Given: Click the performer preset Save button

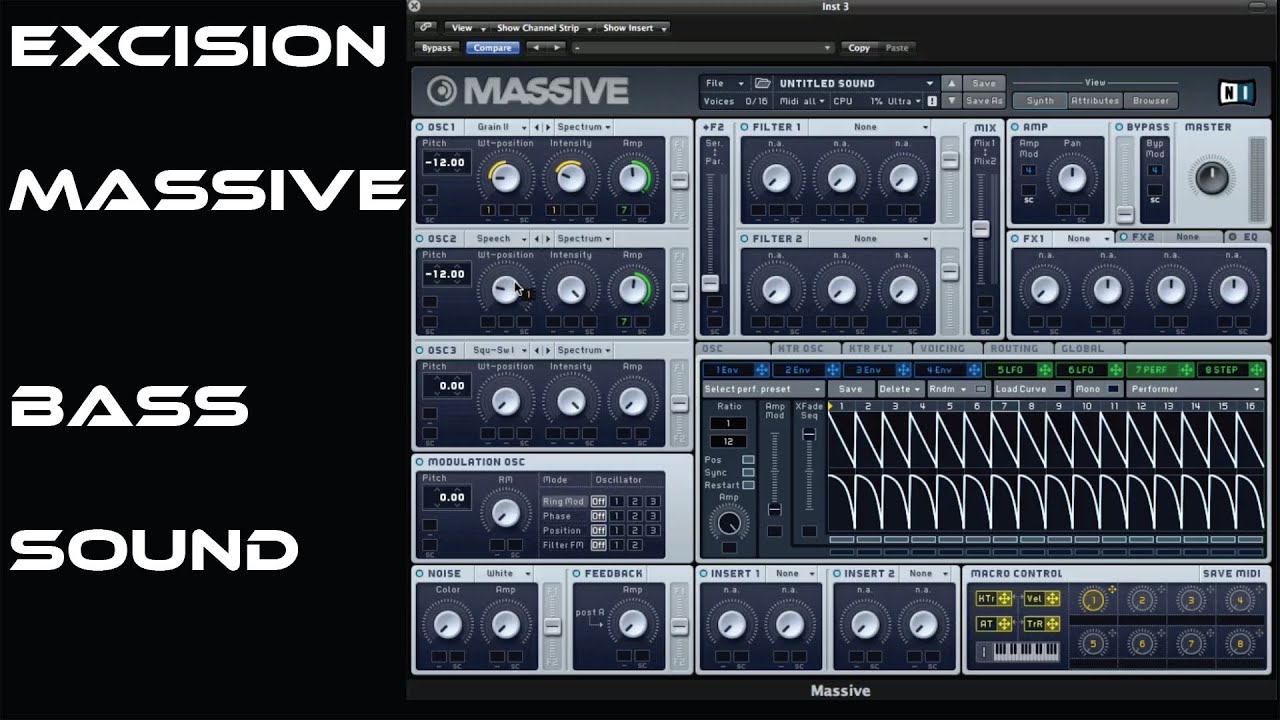Looking at the screenshot, I should click(x=850, y=389).
